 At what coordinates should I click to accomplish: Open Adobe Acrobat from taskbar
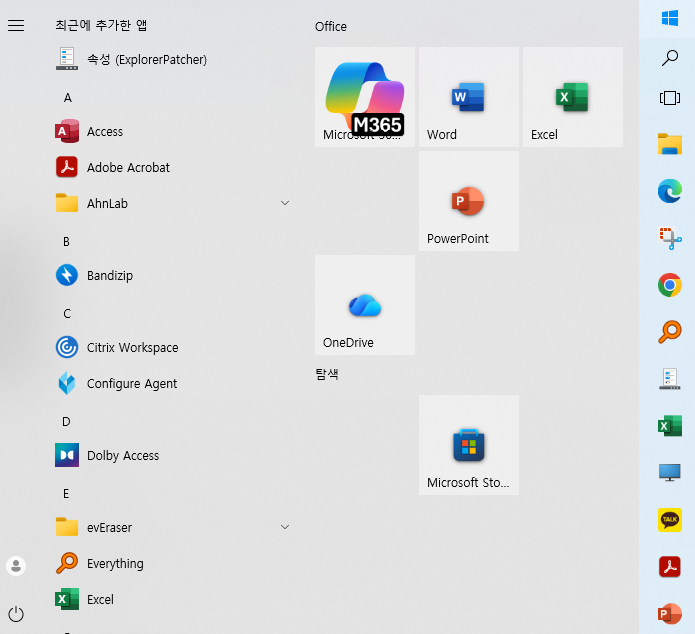[x=670, y=567]
